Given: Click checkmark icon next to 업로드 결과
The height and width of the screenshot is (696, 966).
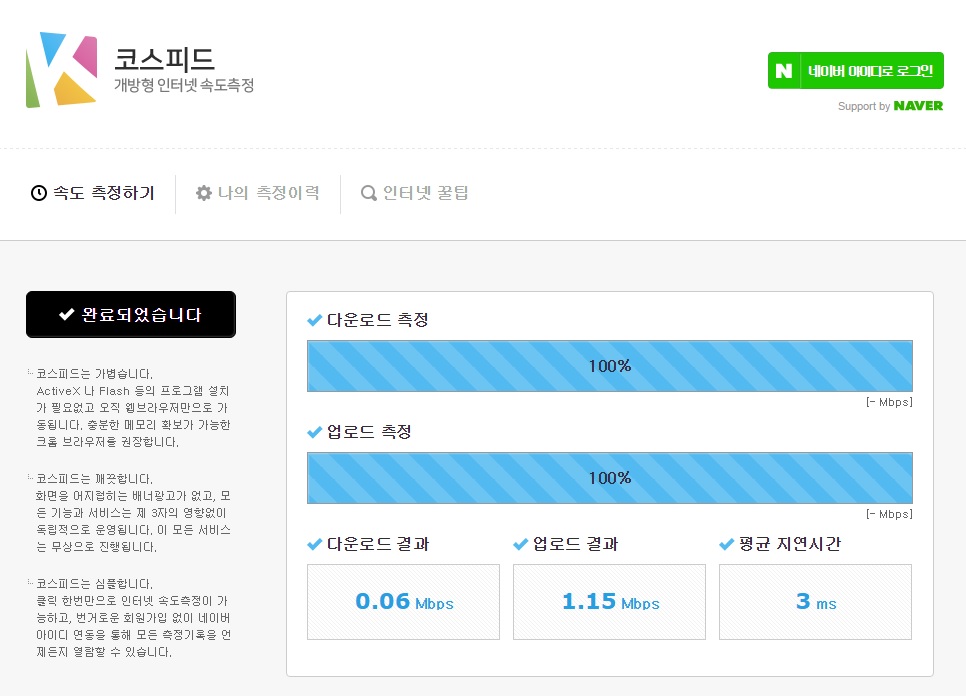Looking at the screenshot, I should [520, 545].
